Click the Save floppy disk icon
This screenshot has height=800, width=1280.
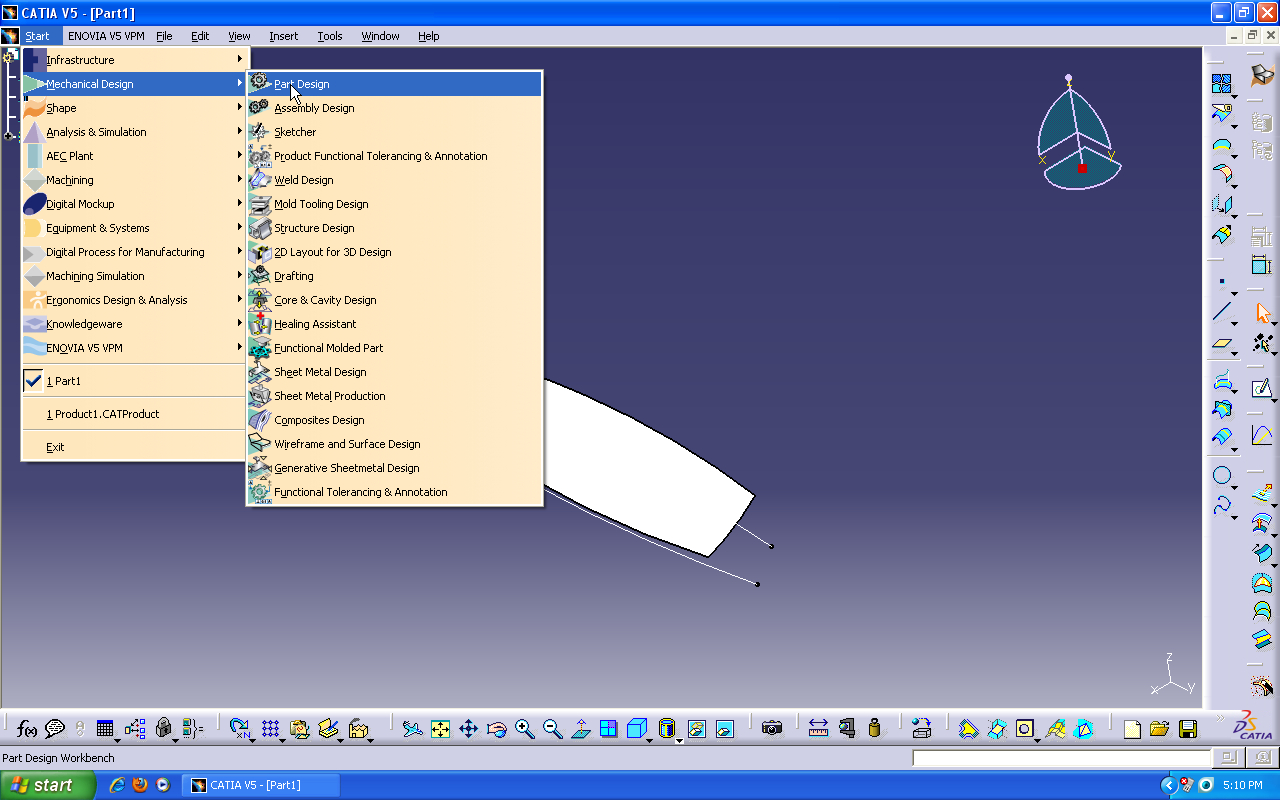point(1187,729)
